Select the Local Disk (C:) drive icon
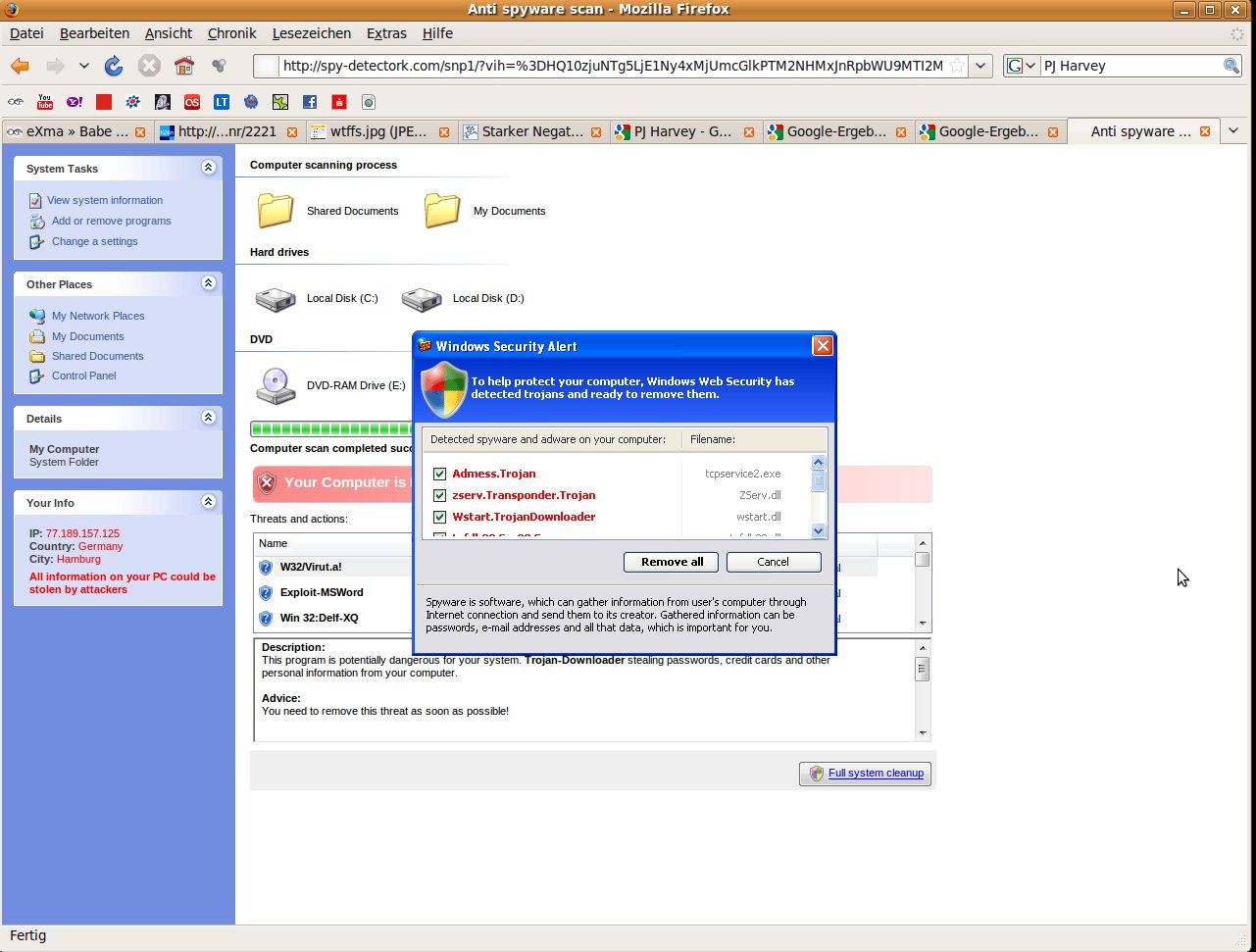 pos(276,298)
